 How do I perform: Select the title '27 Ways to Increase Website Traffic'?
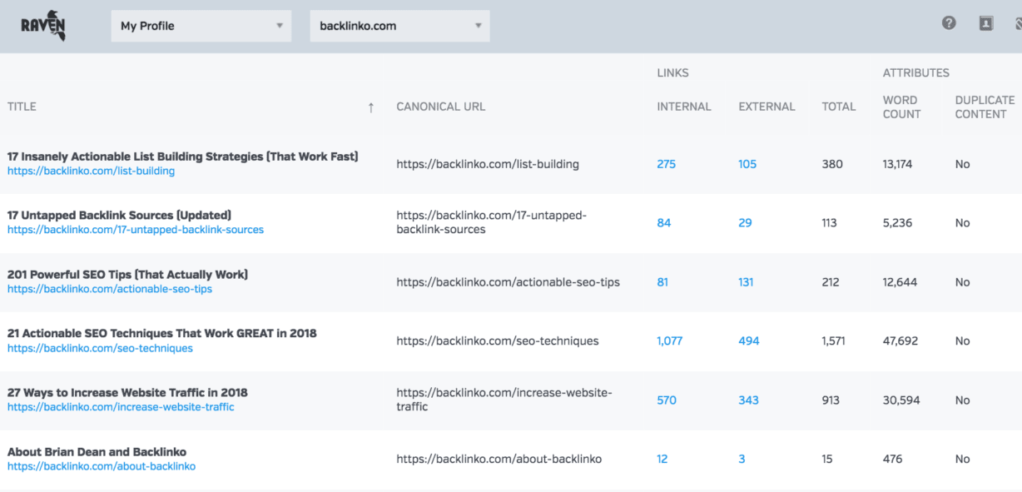click(127, 392)
